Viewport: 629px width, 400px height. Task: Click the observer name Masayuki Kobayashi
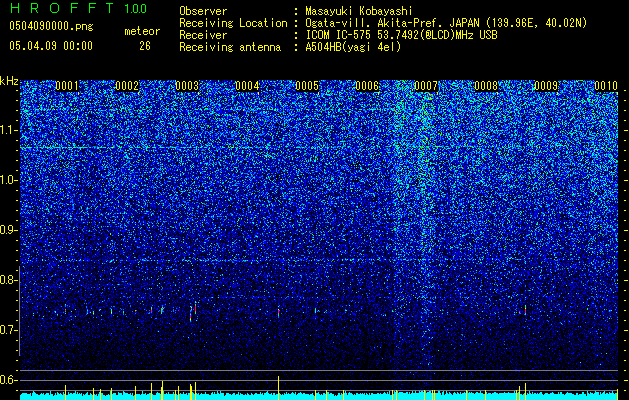(359, 11)
